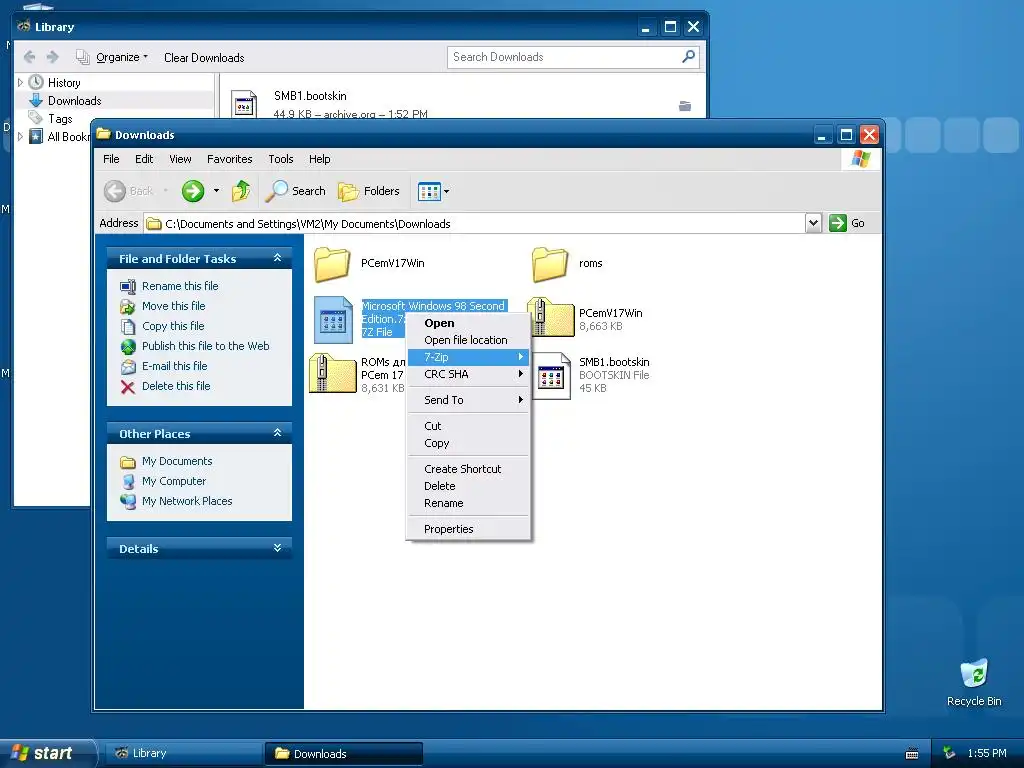Select the Windows 98 7Z file icon

(333, 319)
